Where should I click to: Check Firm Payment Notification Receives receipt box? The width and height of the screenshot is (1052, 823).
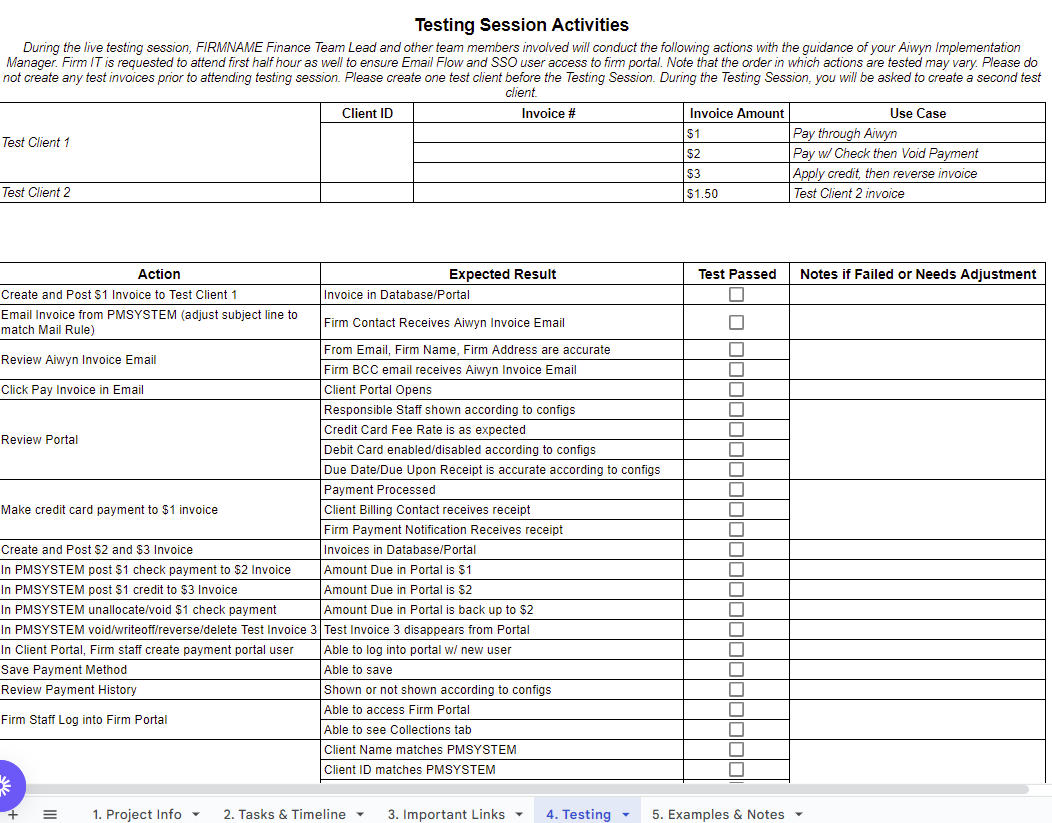point(736,529)
